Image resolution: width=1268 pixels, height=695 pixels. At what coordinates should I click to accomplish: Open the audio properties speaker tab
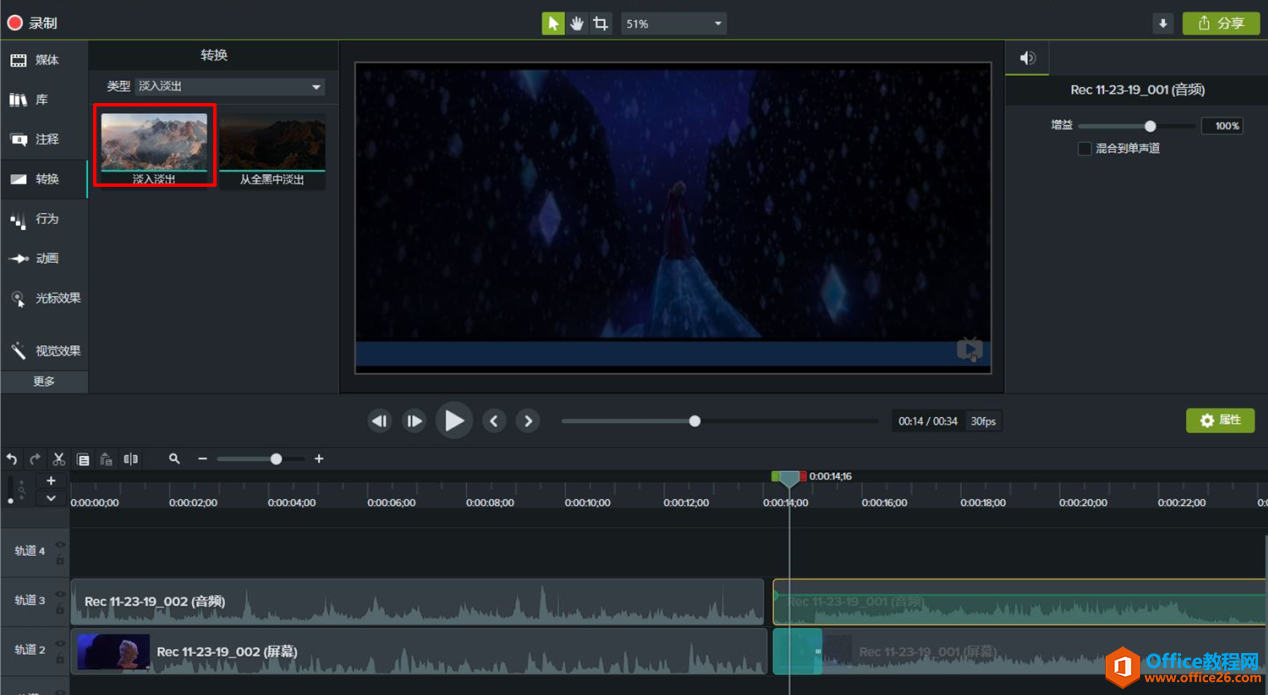(x=1027, y=58)
